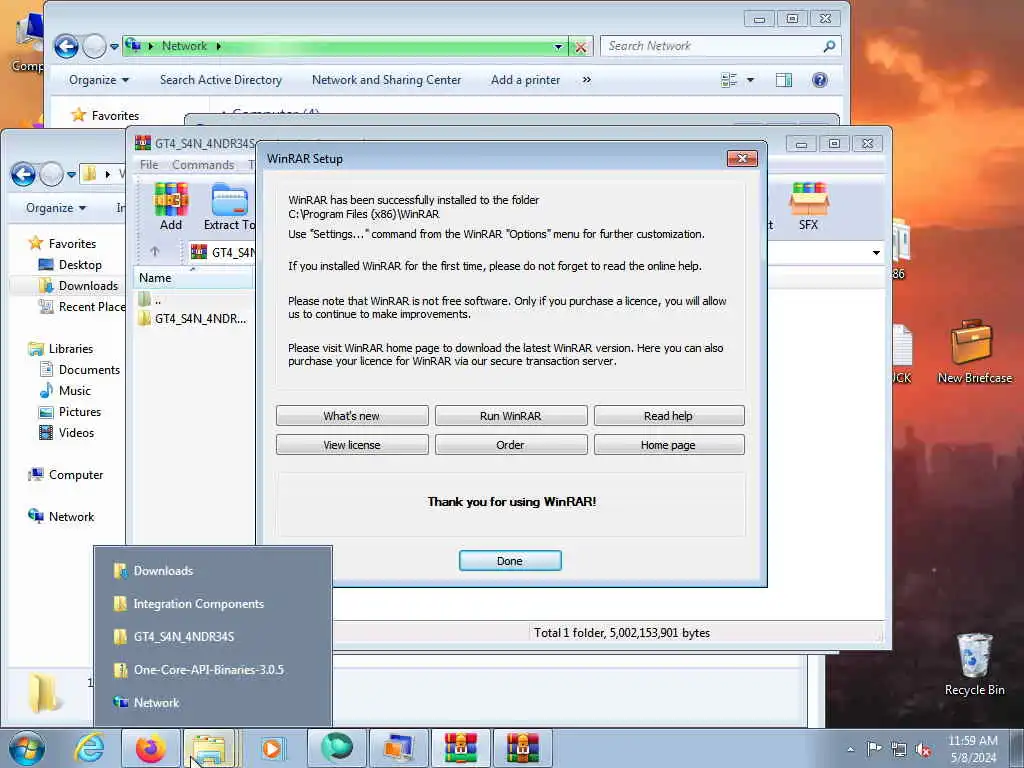Select the New Briefcase desktop icon
The height and width of the screenshot is (768, 1024).
click(x=974, y=351)
